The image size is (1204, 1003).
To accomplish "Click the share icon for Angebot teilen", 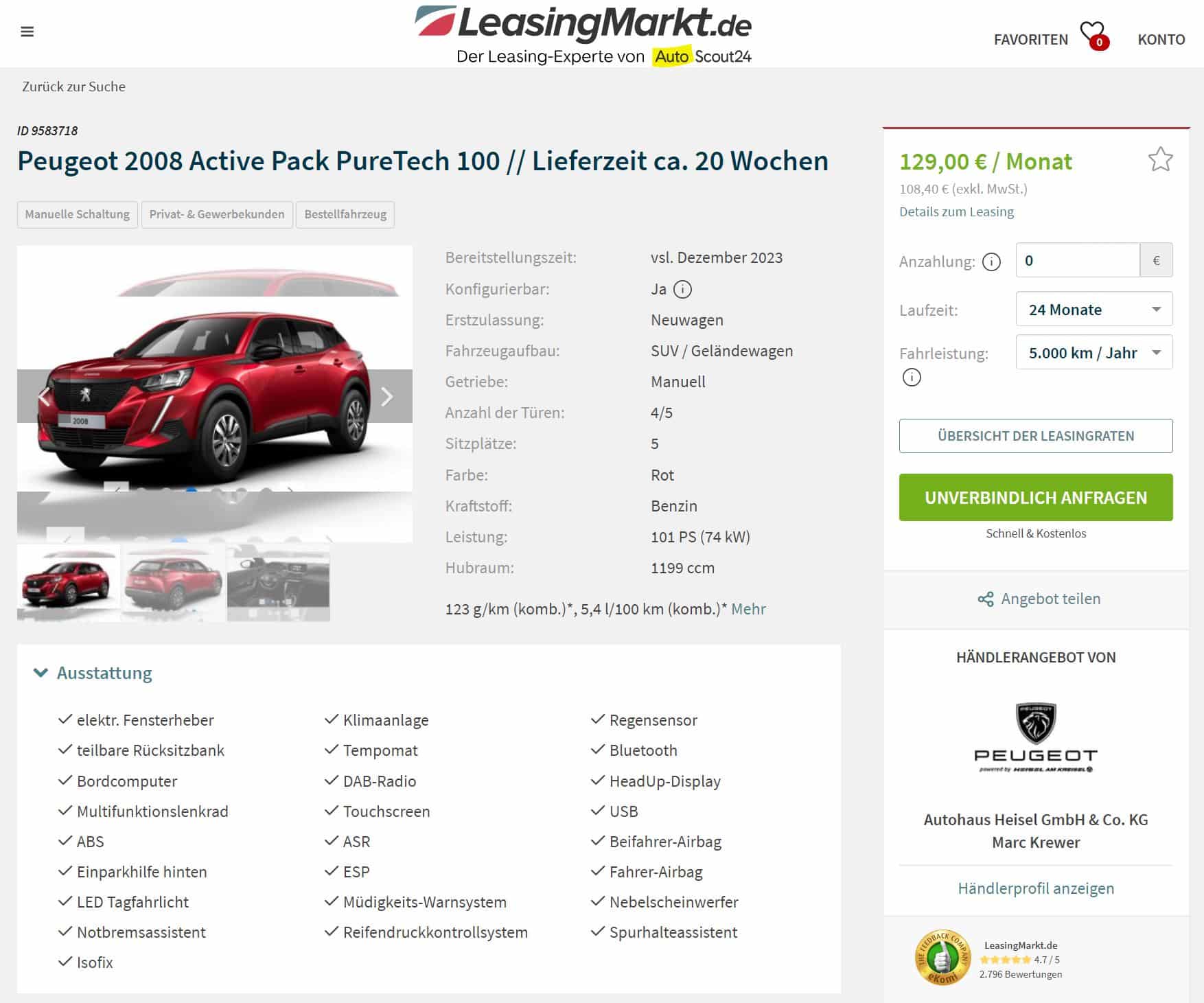I will pyautogui.click(x=986, y=599).
